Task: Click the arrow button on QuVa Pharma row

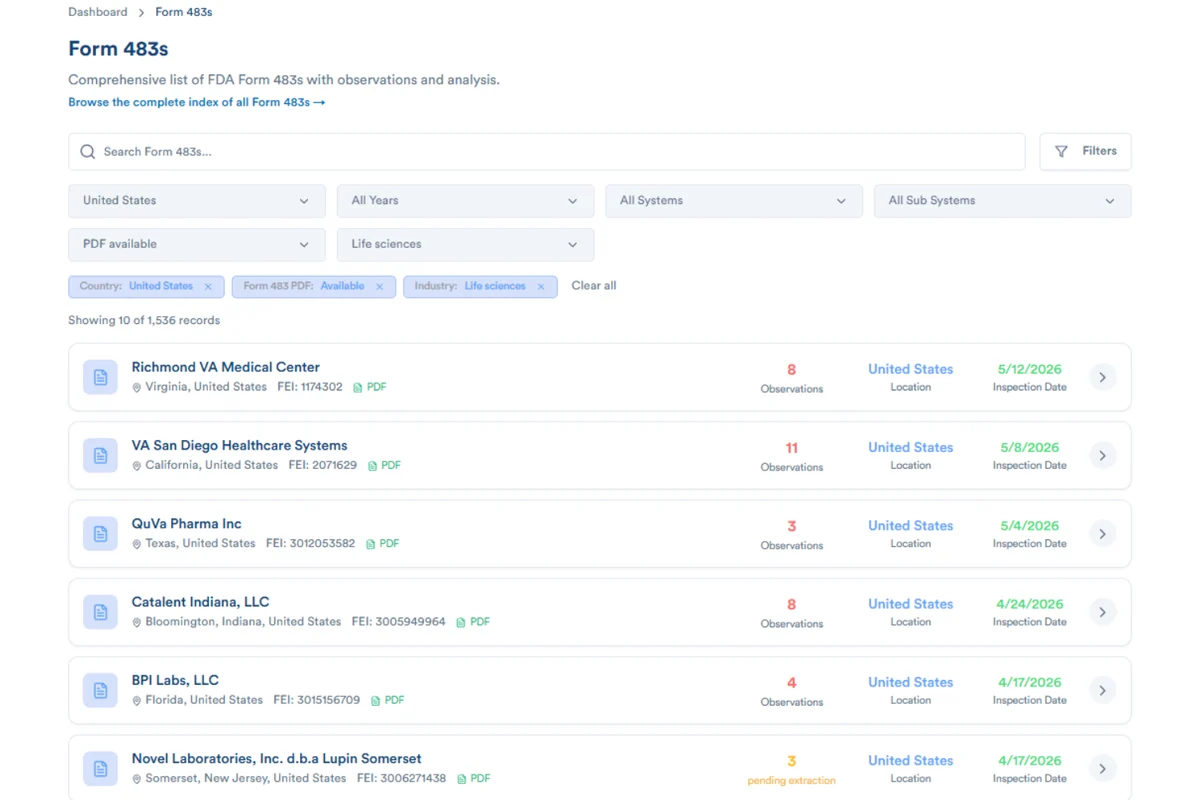Action: tap(1102, 534)
